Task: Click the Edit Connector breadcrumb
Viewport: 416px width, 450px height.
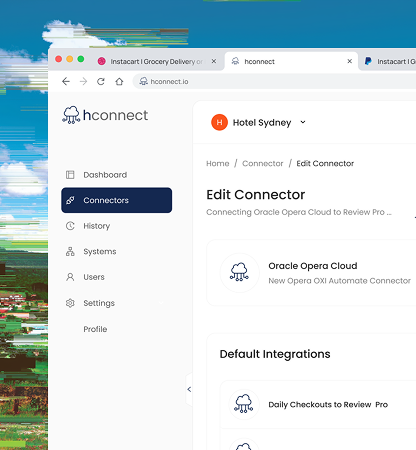Action: (325, 163)
